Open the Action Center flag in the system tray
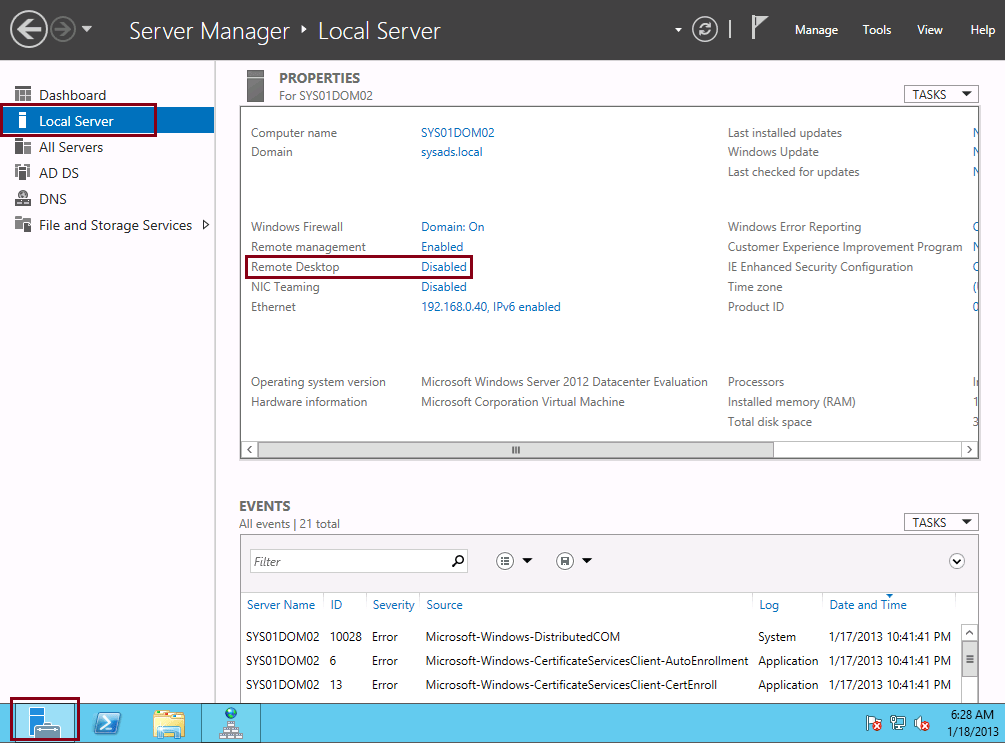Image resolution: width=1005 pixels, height=743 pixels. [873, 724]
